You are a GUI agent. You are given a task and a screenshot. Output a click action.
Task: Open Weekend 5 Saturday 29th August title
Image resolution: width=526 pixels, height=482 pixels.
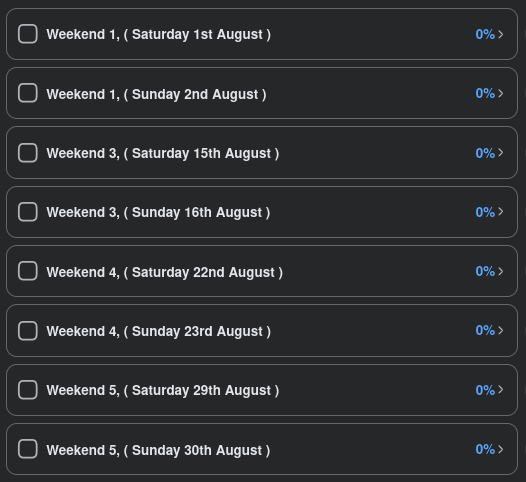[163, 390]
